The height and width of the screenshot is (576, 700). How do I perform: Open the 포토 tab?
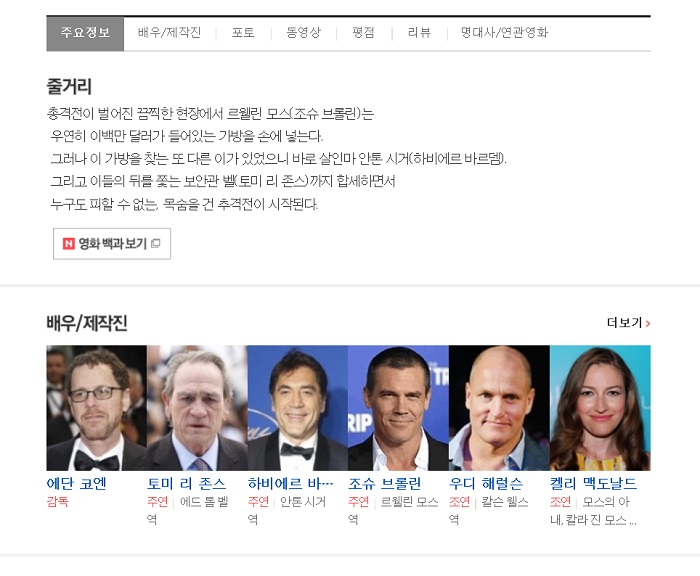243,33
